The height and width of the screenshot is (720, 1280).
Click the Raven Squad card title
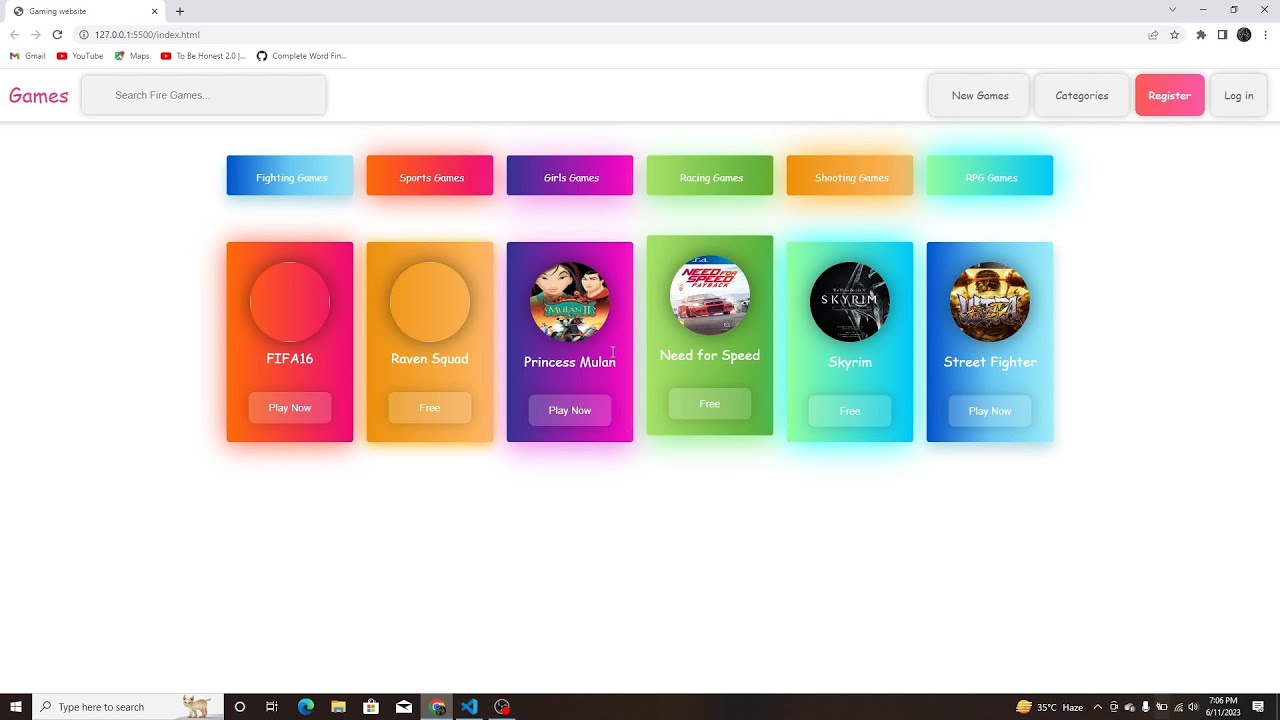[430, 359]
